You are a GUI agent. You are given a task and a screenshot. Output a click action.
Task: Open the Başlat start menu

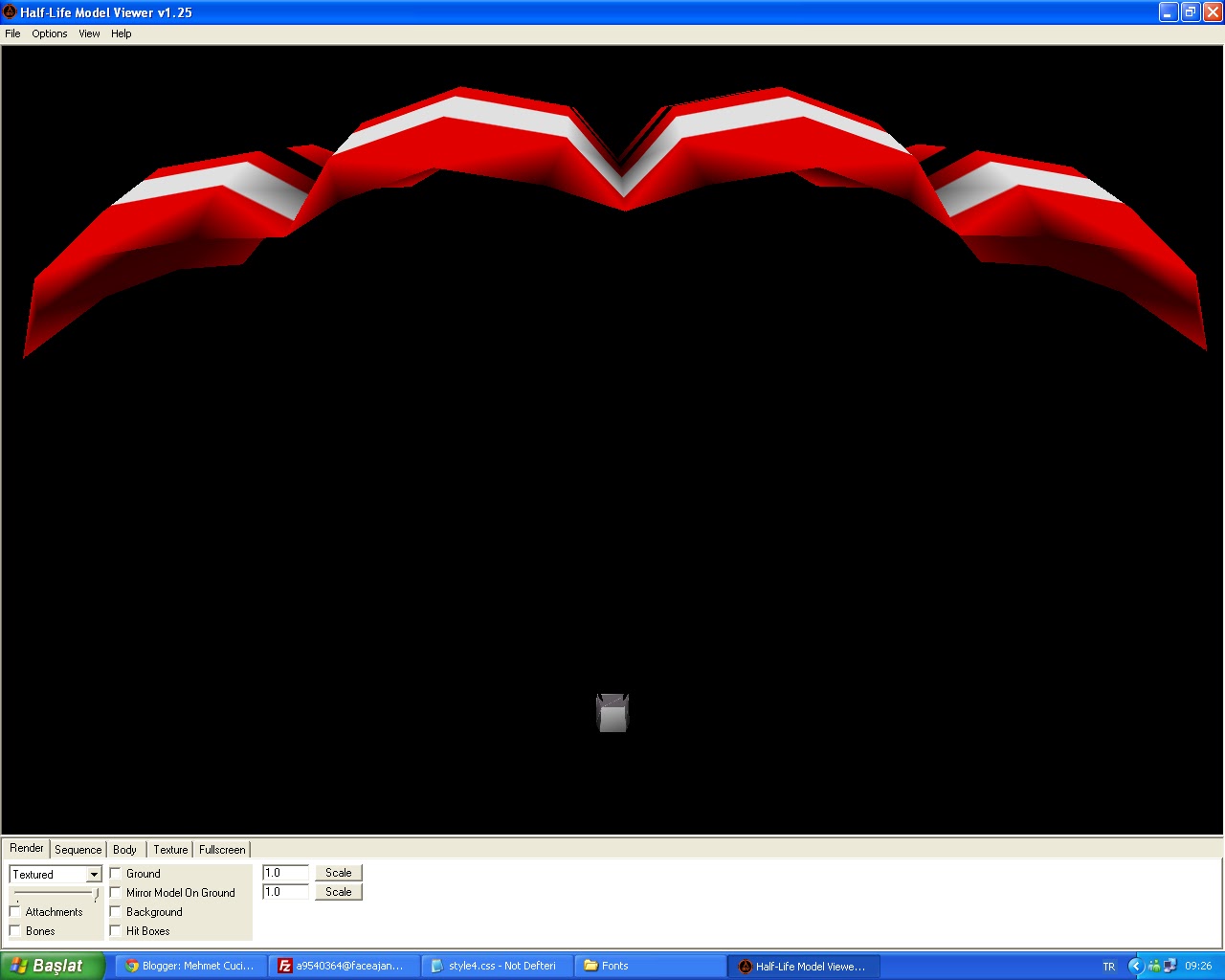click(53, 966)
